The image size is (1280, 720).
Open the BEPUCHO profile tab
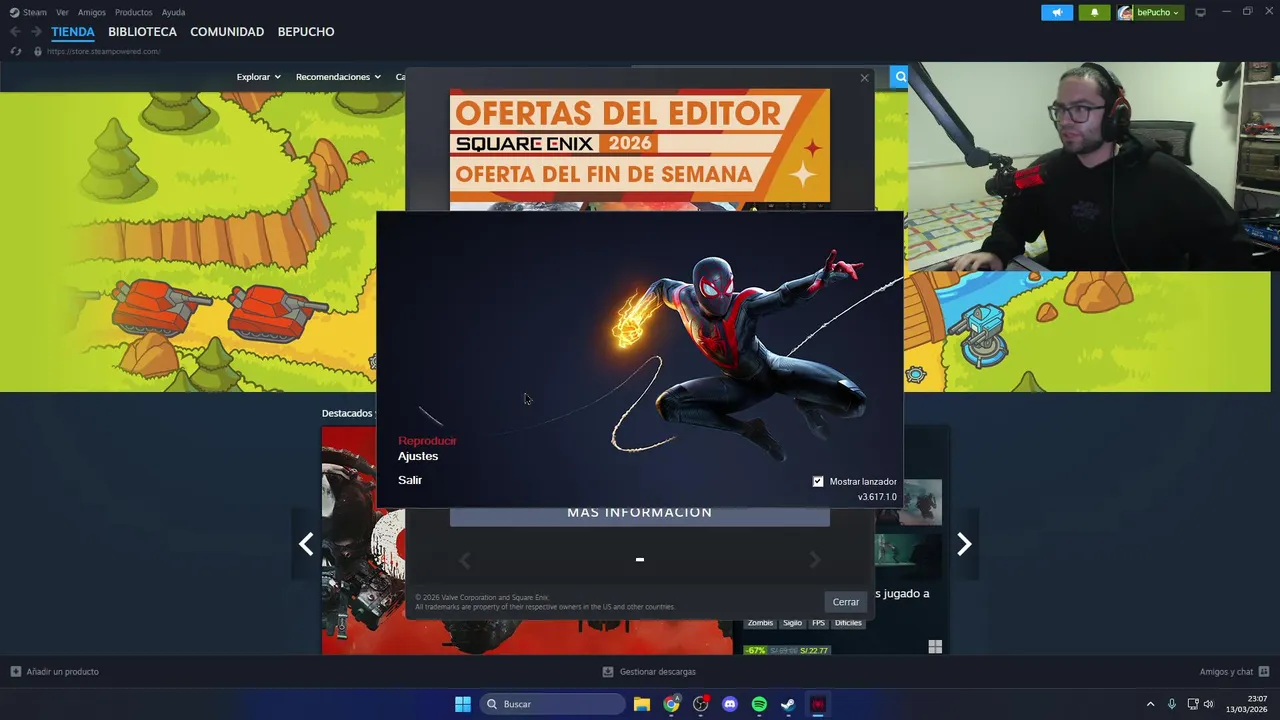point(306,32)
